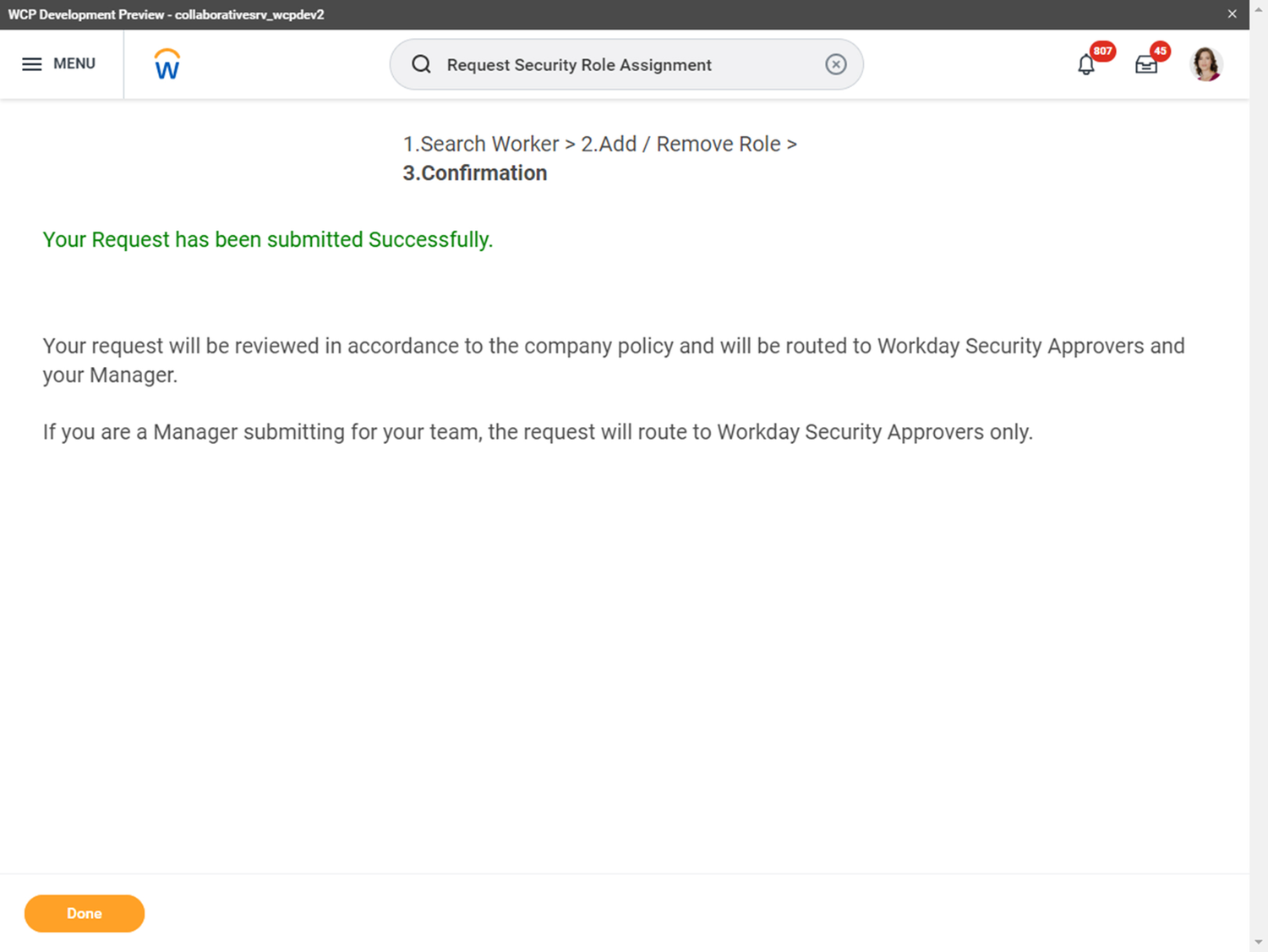Open the notifications bell
The height and width of the screenshot is (952, 1268).
click(1085, 64)
